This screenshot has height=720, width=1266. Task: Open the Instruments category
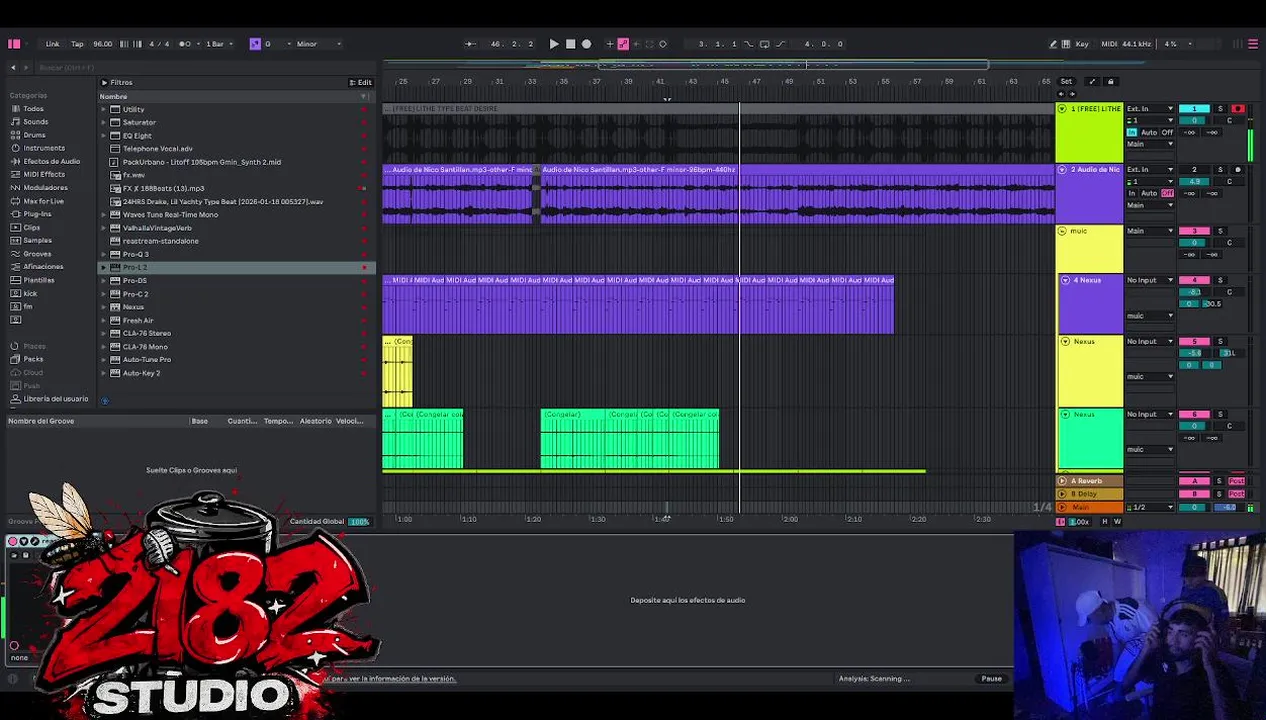pyautogui.click(x=44, y=148)
